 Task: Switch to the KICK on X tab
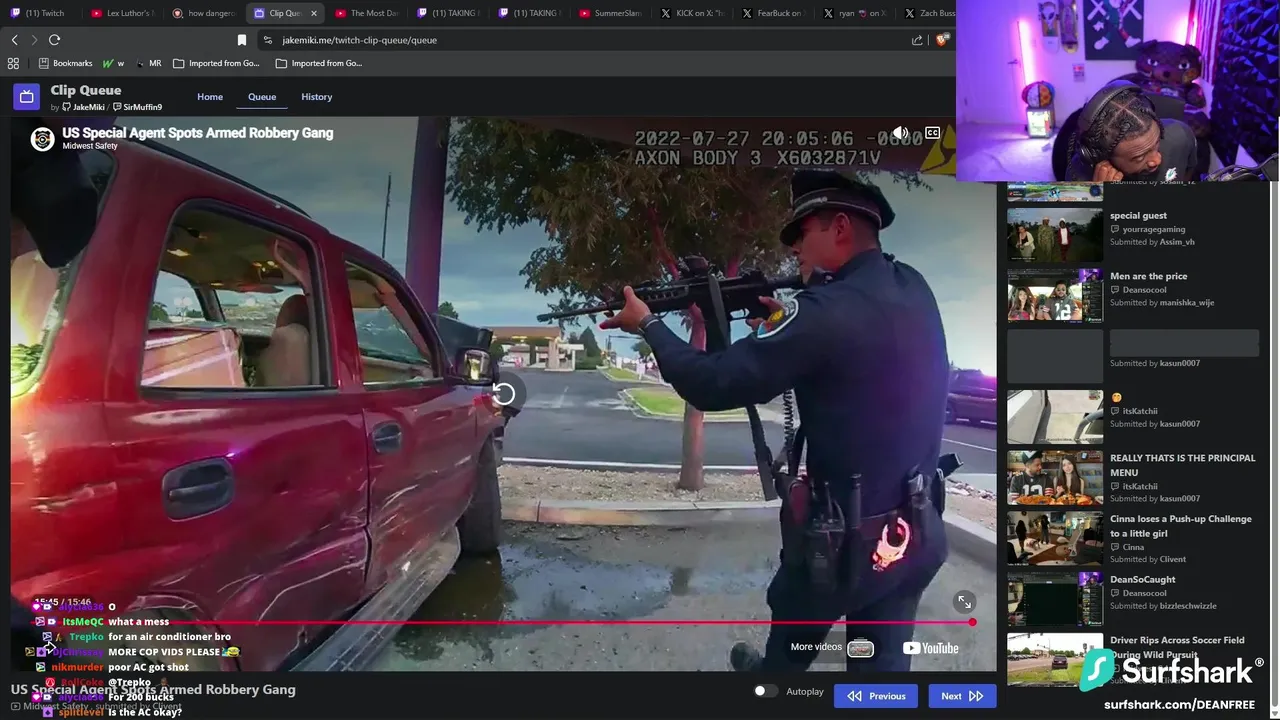pyautogui.click(x=692, y=13)
